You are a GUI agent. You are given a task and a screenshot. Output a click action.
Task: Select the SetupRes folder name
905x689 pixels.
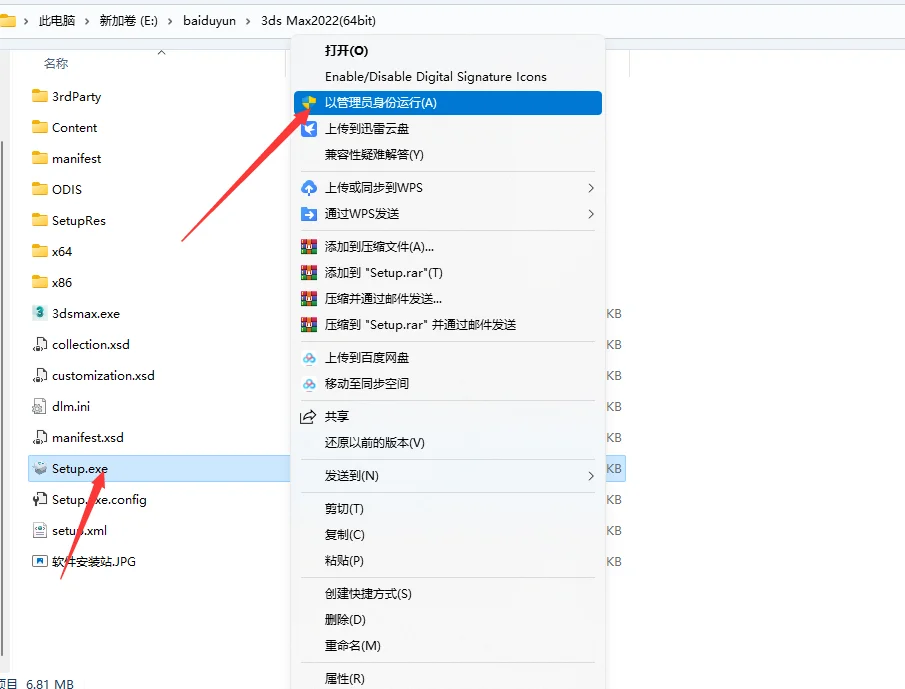click(x=79, y=220)
